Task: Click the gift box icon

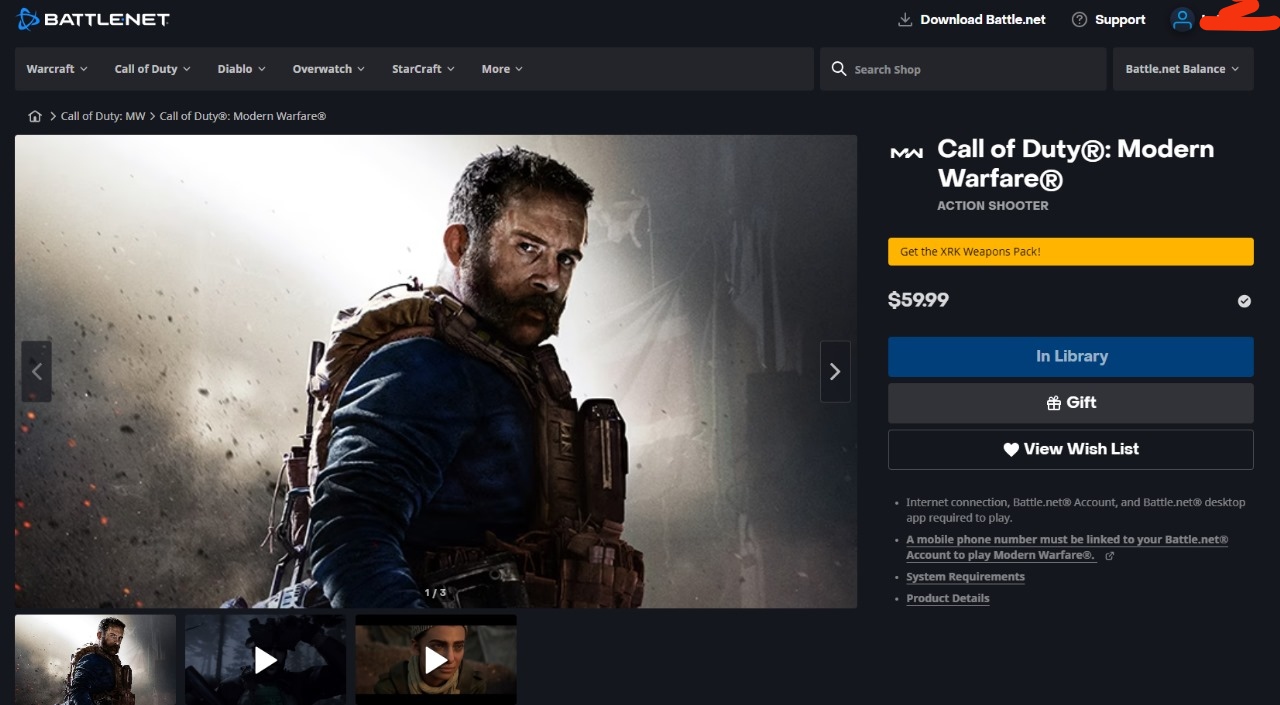Action: (1053, 403)
